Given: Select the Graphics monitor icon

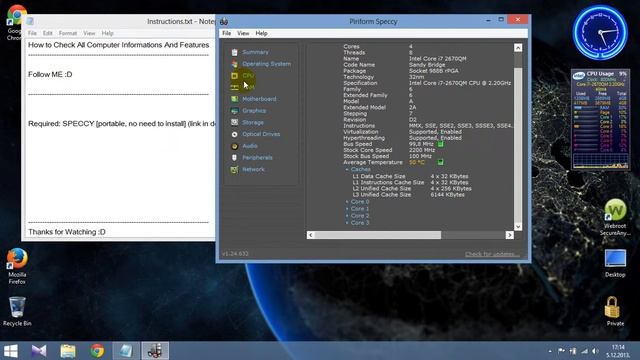Looking at the screenshot, I should [234, 111].
